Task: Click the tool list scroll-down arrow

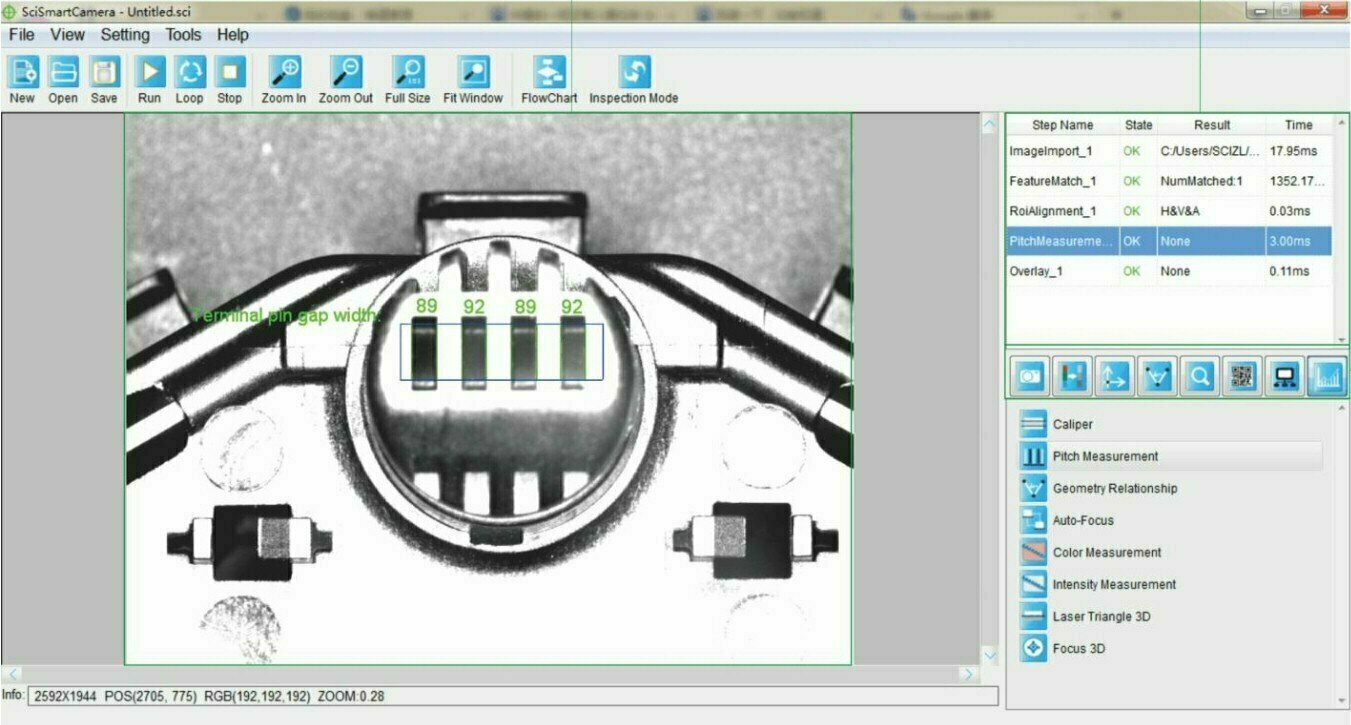Action: pos(1340,699)
